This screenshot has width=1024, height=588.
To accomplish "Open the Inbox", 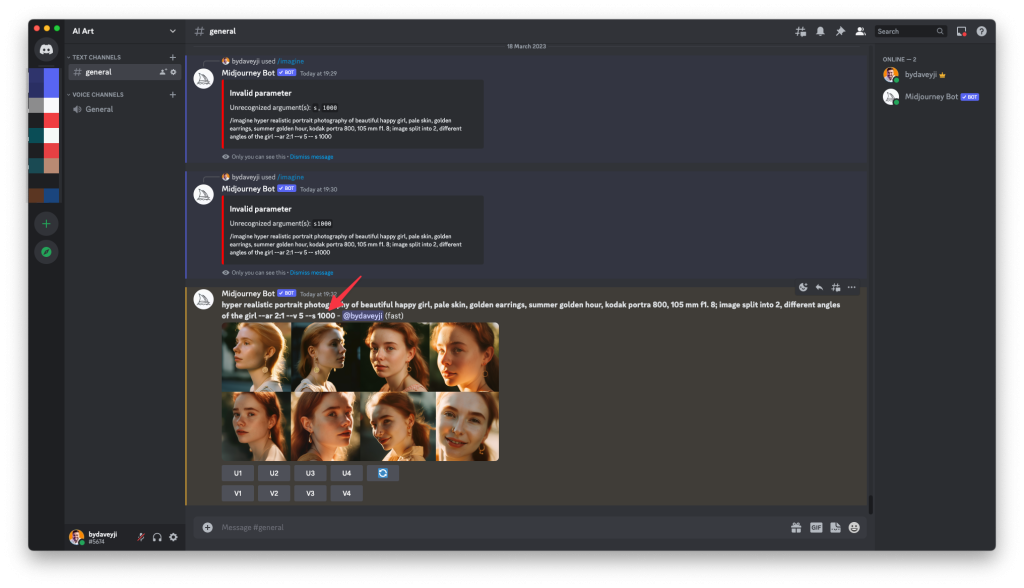I will tap(961, 31).
